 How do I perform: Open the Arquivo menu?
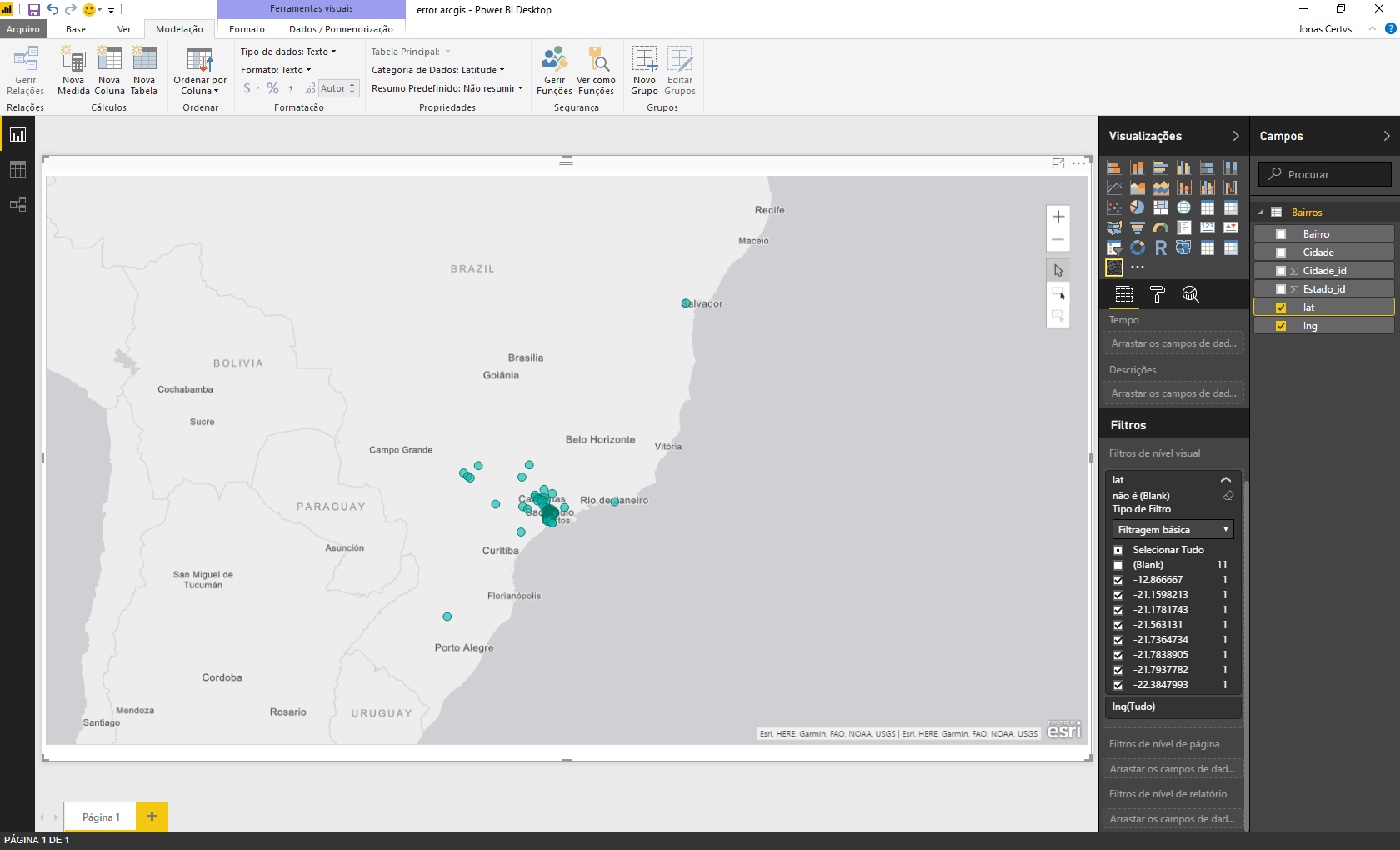[23, 29]
